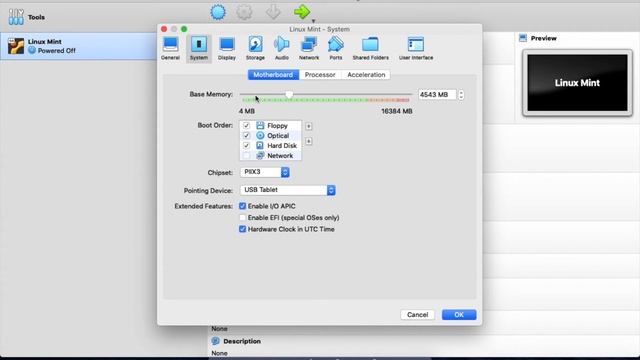Move boot item up with upper arrow button
The width and height of the screenshot is (640, 360).
(x=309, y=127)
